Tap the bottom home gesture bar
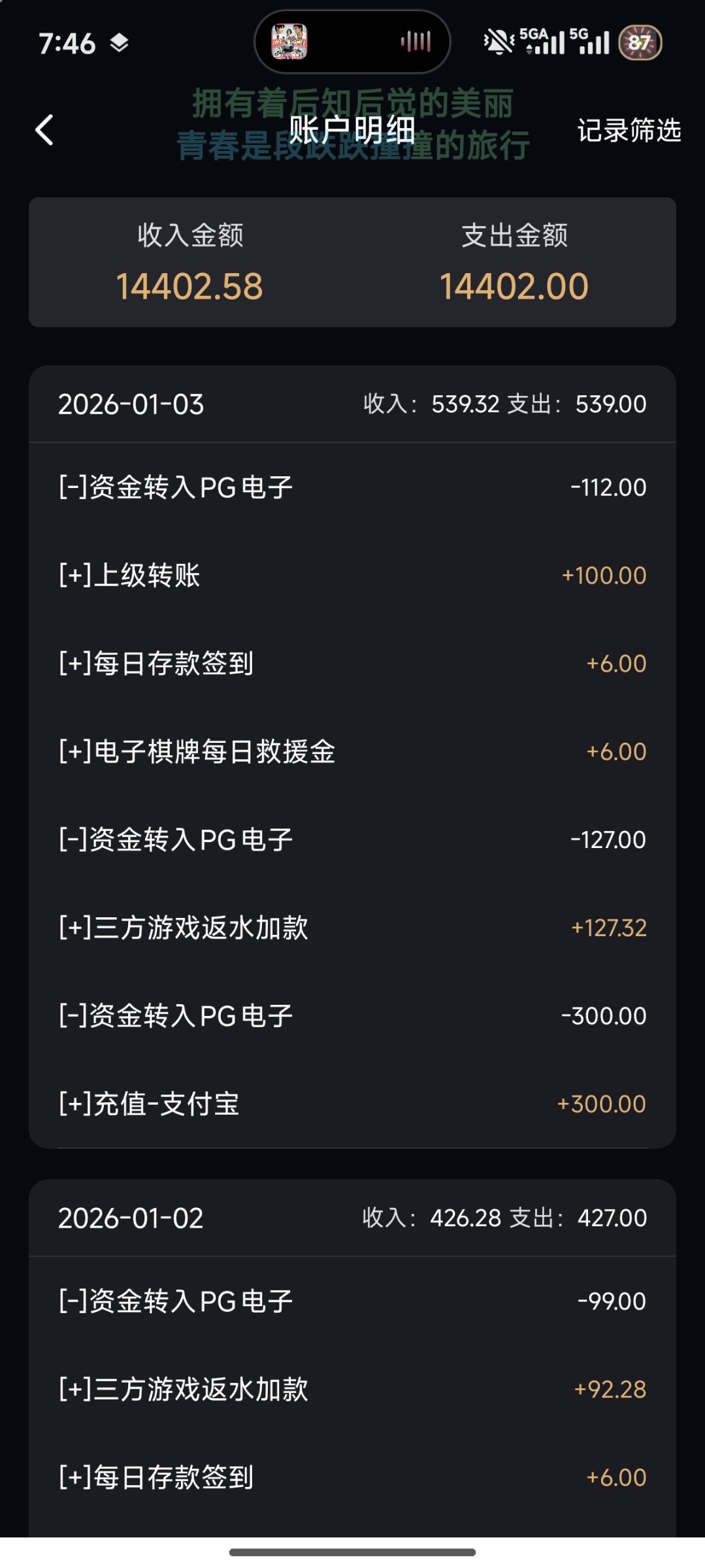Image resolution: width=705 pixels, height=1568 pixels. pos(352,1552)
